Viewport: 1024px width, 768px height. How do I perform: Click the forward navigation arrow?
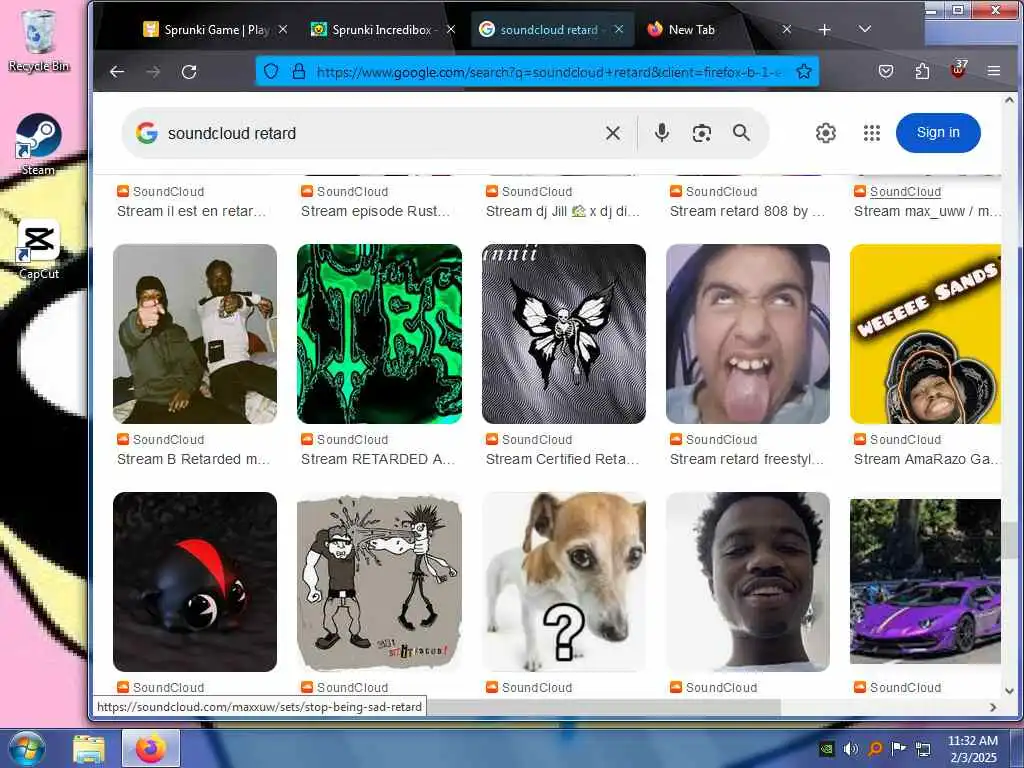click(x=153, y=72)
